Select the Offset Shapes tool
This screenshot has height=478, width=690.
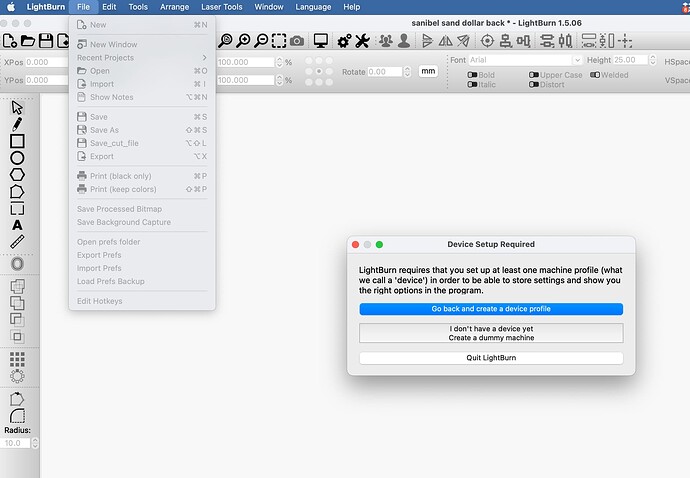(17, 264)
